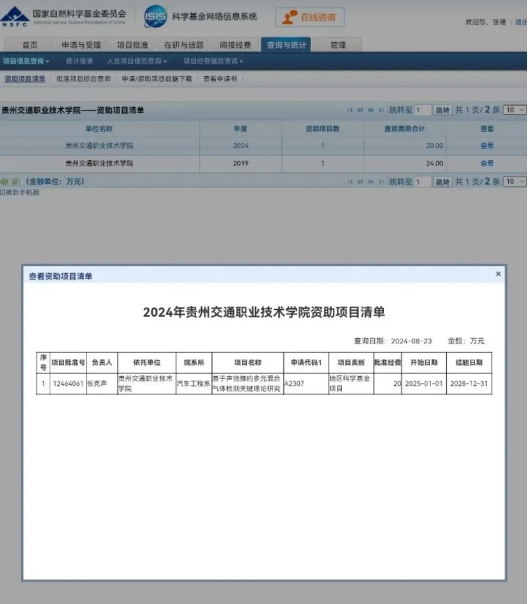Viewport: 528px width, 604px height.
Task: Click the NSFC mountain logo
Action: pyautogui.click(x=14, y=17)
